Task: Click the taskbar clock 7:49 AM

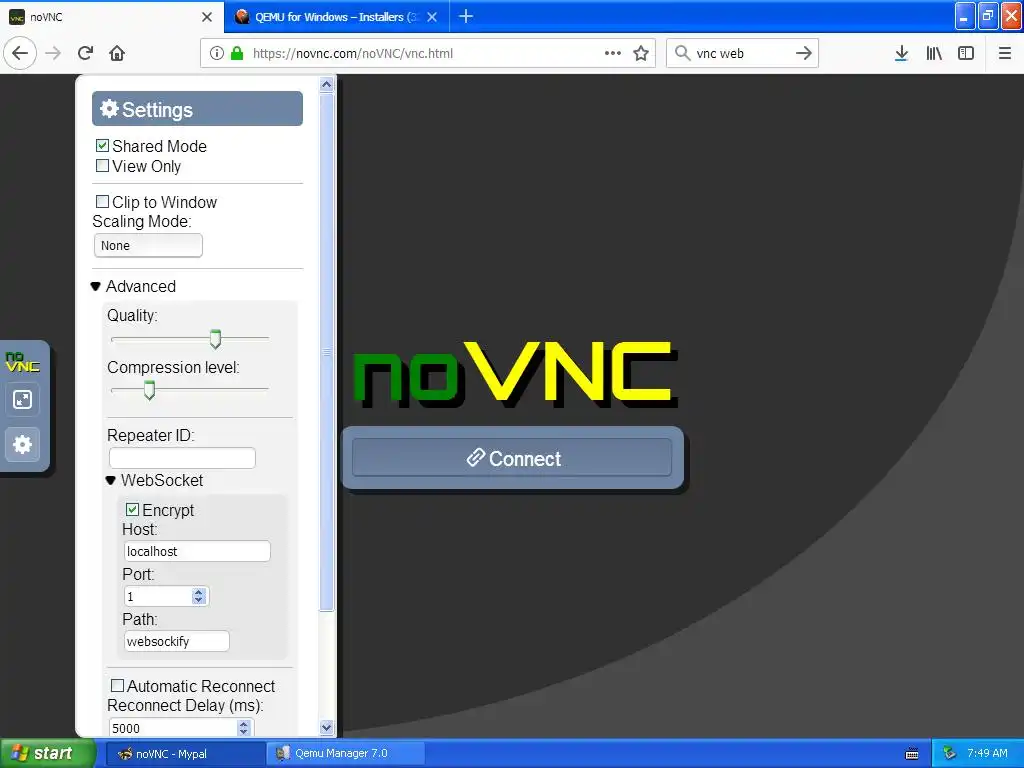Action: (987, 753)
